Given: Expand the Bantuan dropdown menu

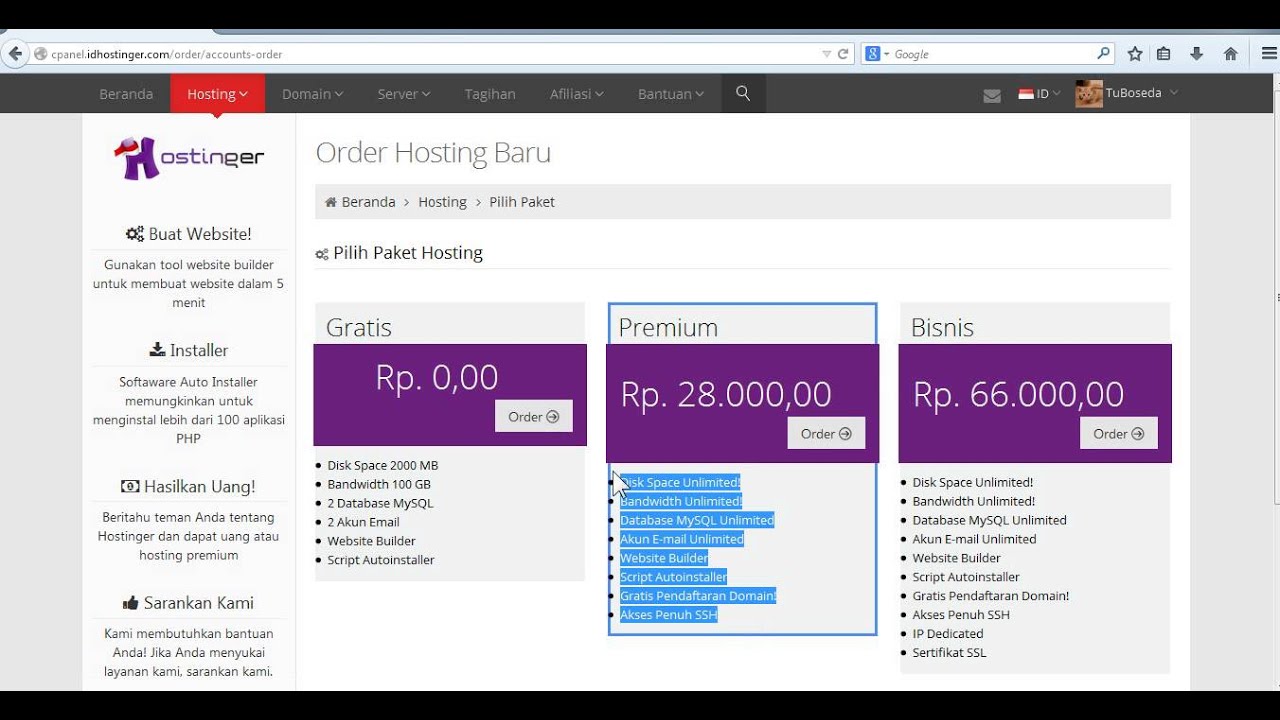Looking at the screenshot, I should 671,94.
